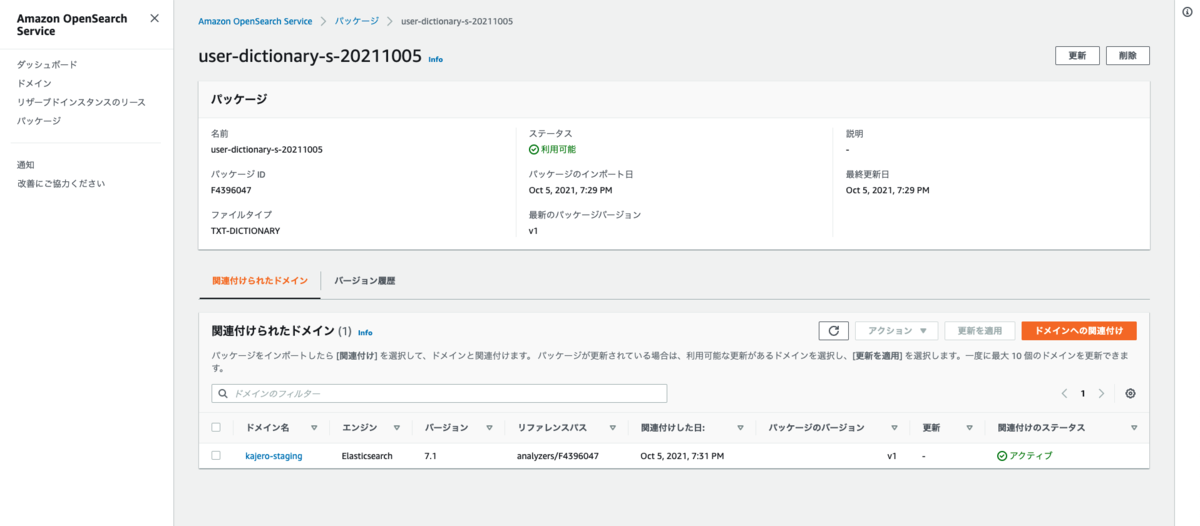Click analyzers/F4396047 reference path cell
This screenshot has height=526, width=1200.
click(x=558, y=455)
